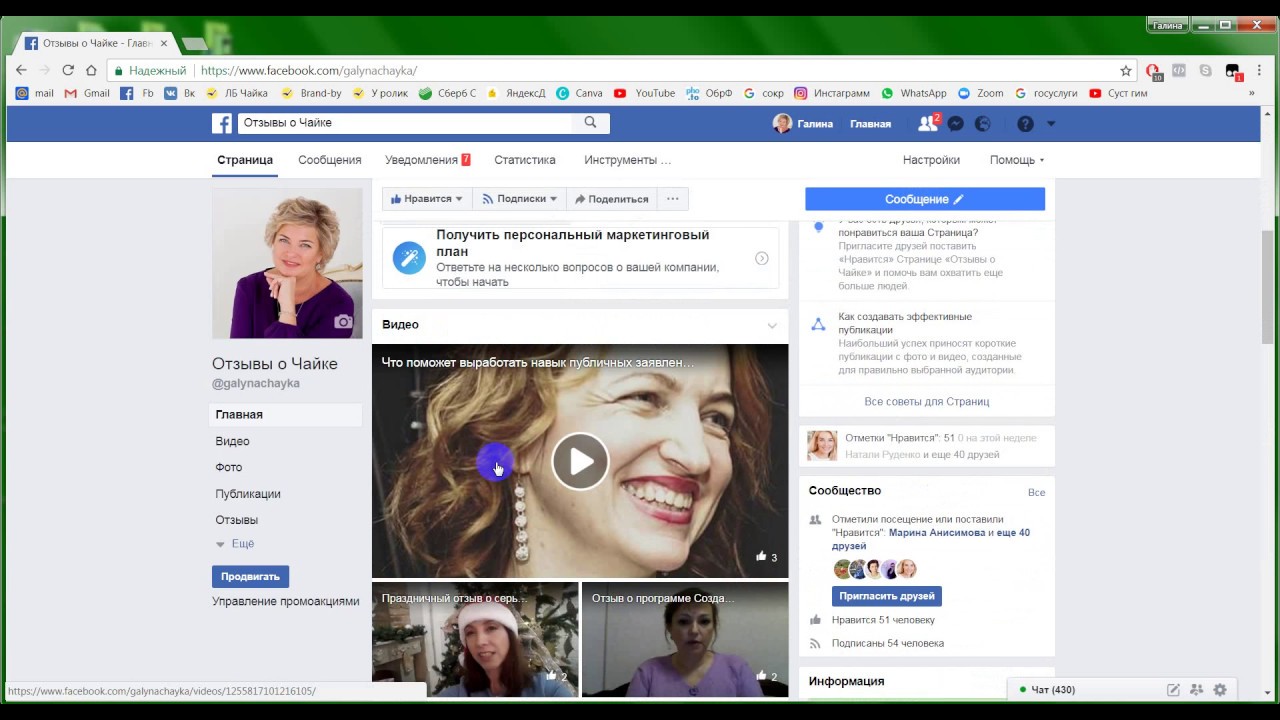Open friend requests icon in header

(x=927, y=124)
